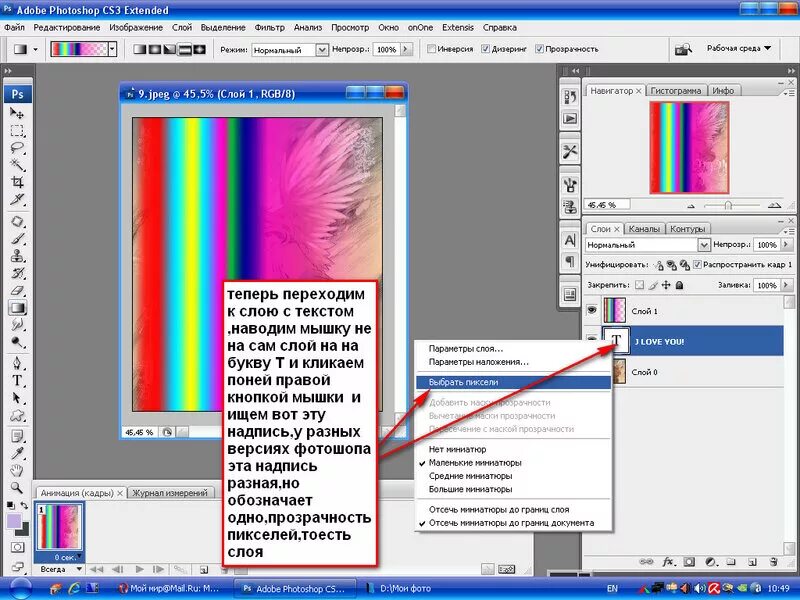800x600 pixels.
Task: Select animation frame 1 thumbnail
Action: 59,528
